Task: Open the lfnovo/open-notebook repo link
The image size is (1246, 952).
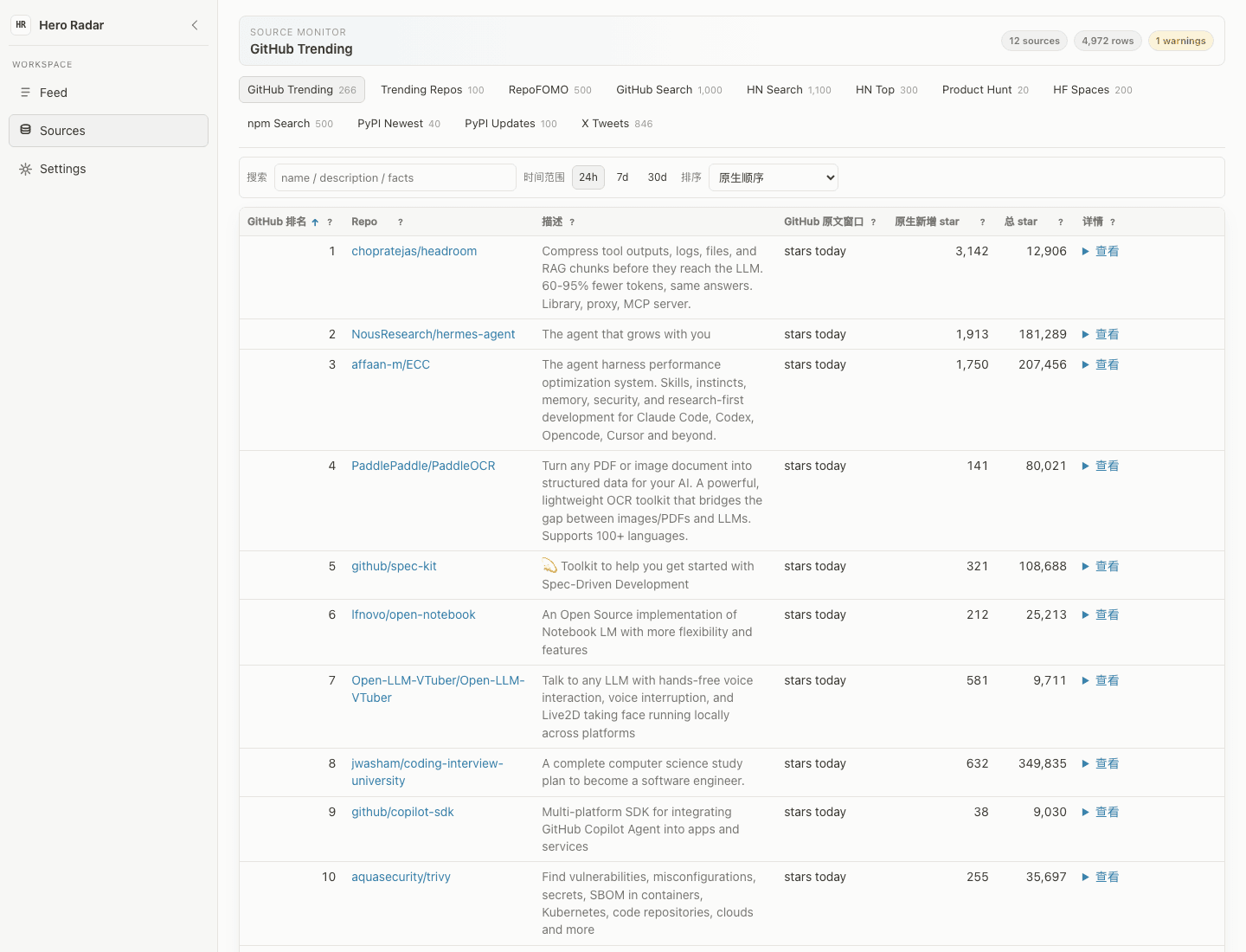Action: tap(413, 614)
